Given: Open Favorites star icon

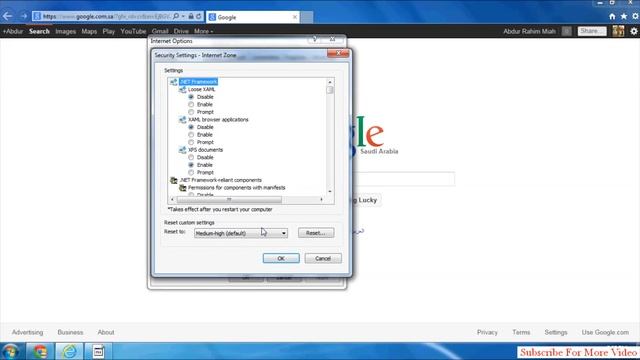Looking at the screenshot, I should click(x=624, y=16).
